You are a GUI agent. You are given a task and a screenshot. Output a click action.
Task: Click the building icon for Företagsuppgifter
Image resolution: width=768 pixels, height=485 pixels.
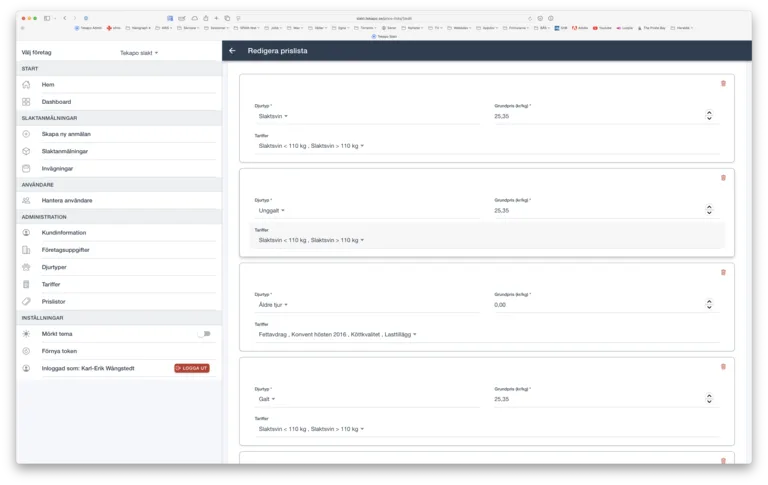(26, 250)
